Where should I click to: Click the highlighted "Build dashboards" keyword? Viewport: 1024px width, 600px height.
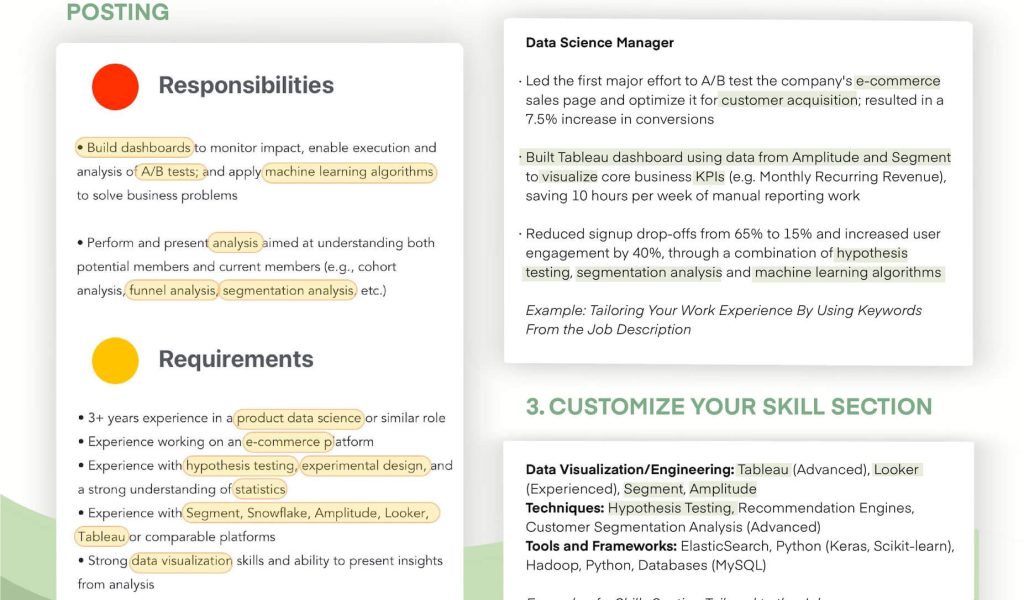pyautogui.click(x=134, y=148)
